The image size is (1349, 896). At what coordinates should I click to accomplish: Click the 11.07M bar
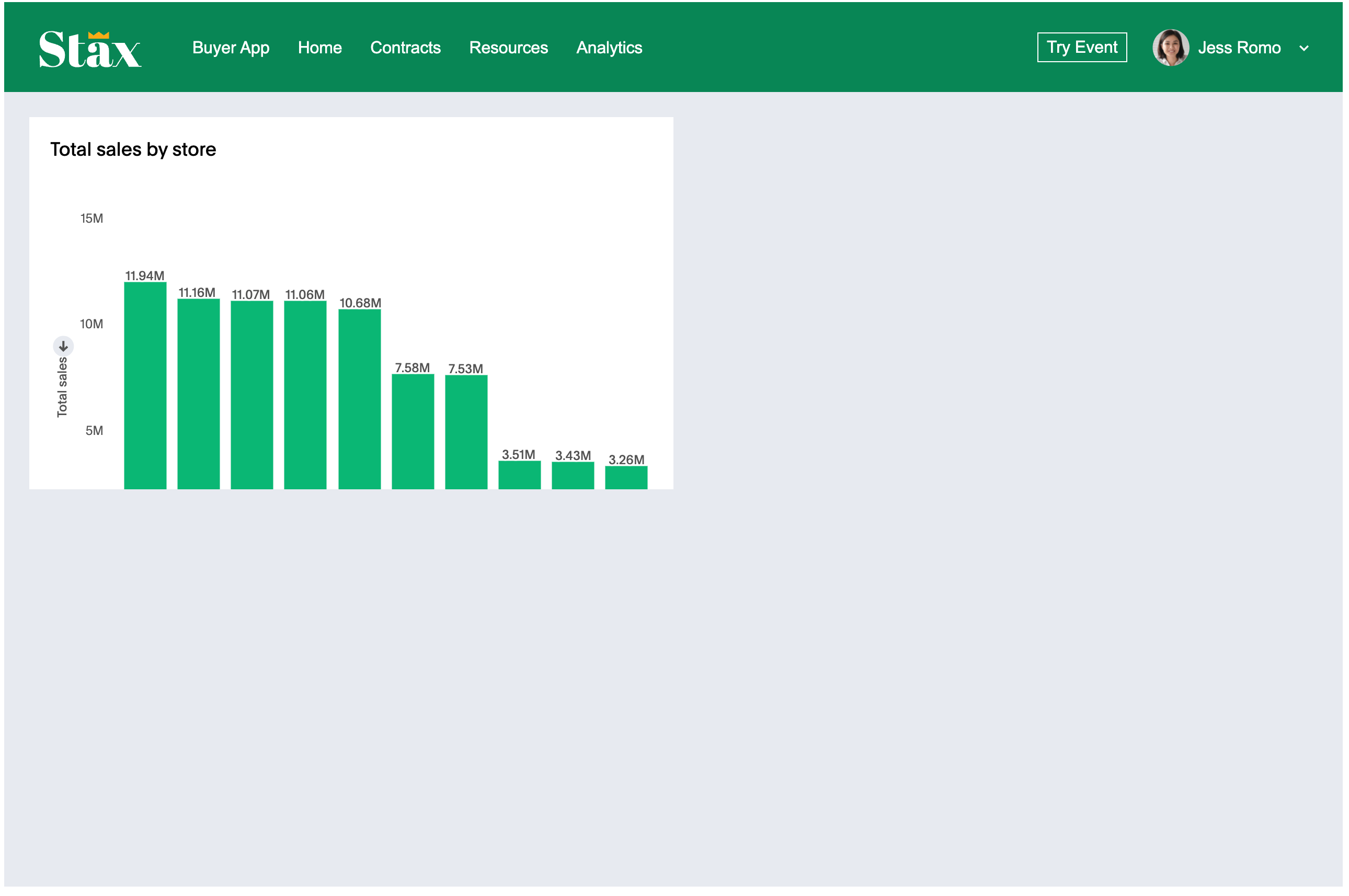(x=251, y=395)
